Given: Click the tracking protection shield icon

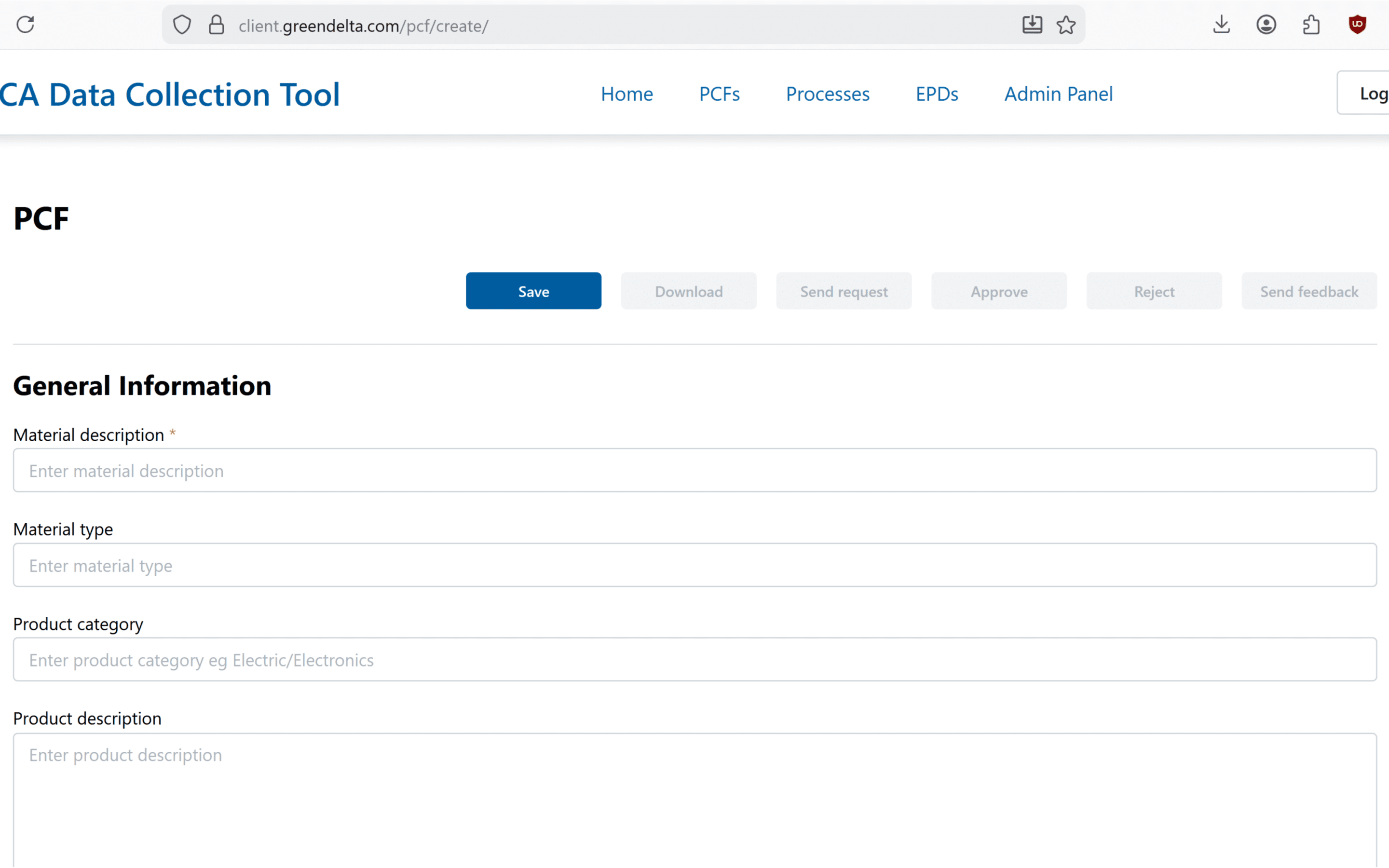Looking at the screenshot, I should tap(182, 25).
